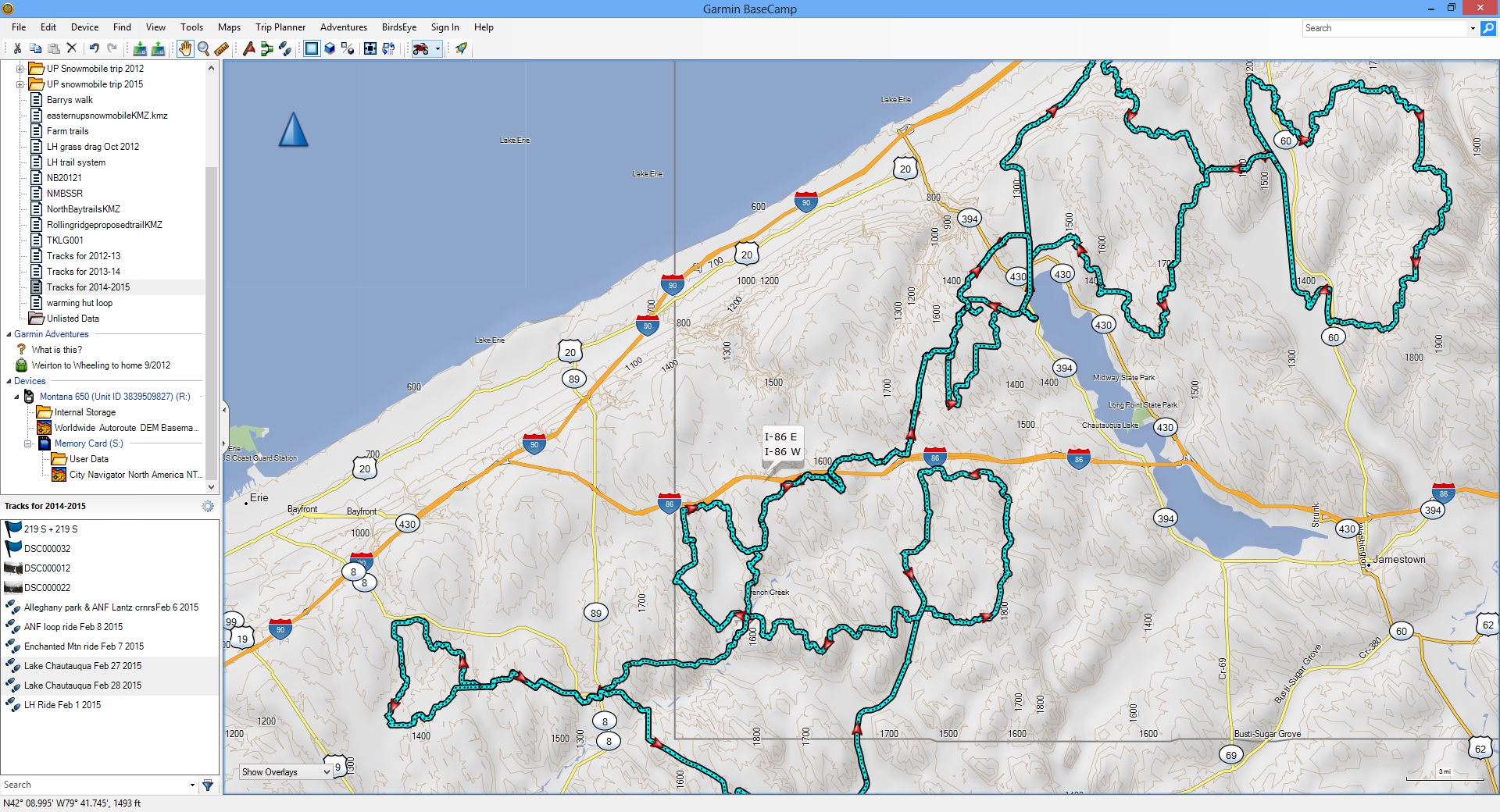Open the File menu

[x=19, y=27]
